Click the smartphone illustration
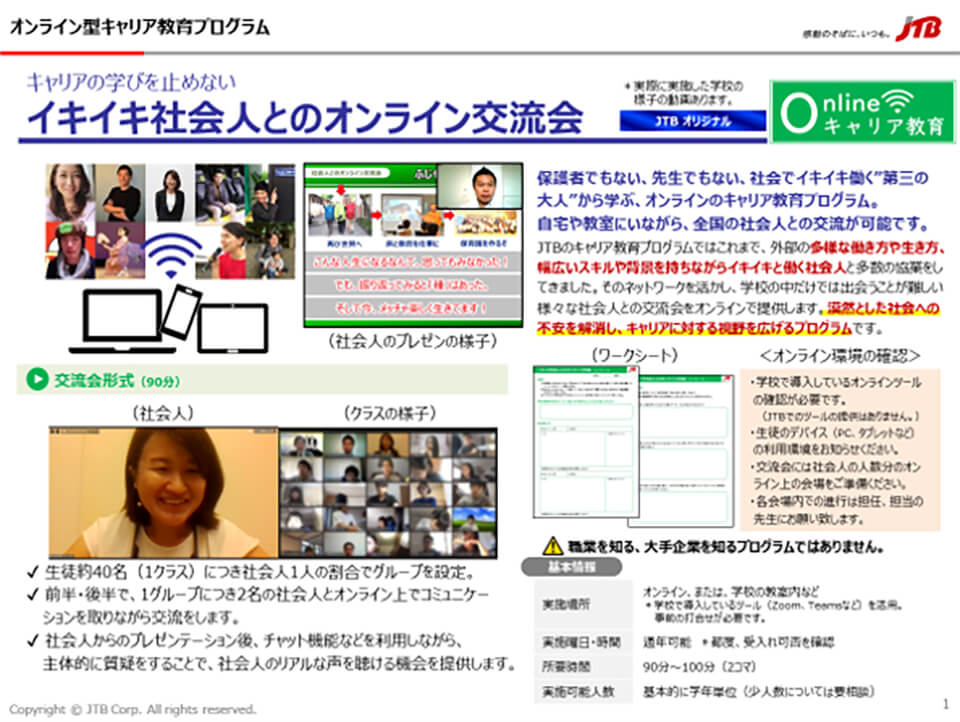 tap(181, 311)
